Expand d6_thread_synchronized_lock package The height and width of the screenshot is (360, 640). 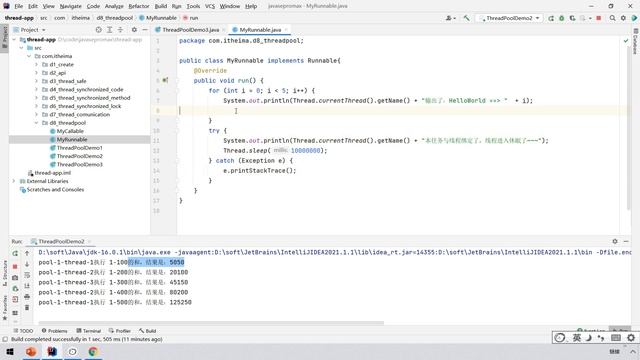click(x=36, y=106)
